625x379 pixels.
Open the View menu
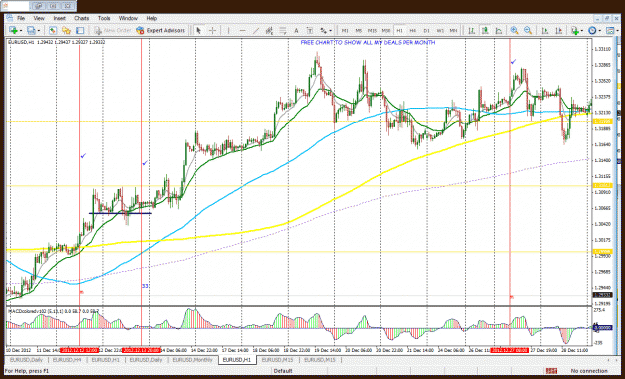click(x=39, y=18)
